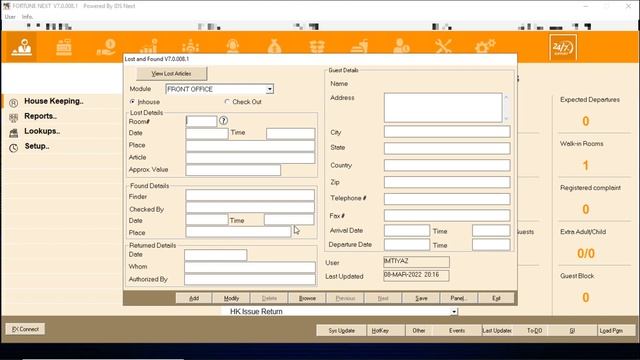Click the Lookups sidebar icon
Viewport: 640px width, 360px height.
coord(13,133)
